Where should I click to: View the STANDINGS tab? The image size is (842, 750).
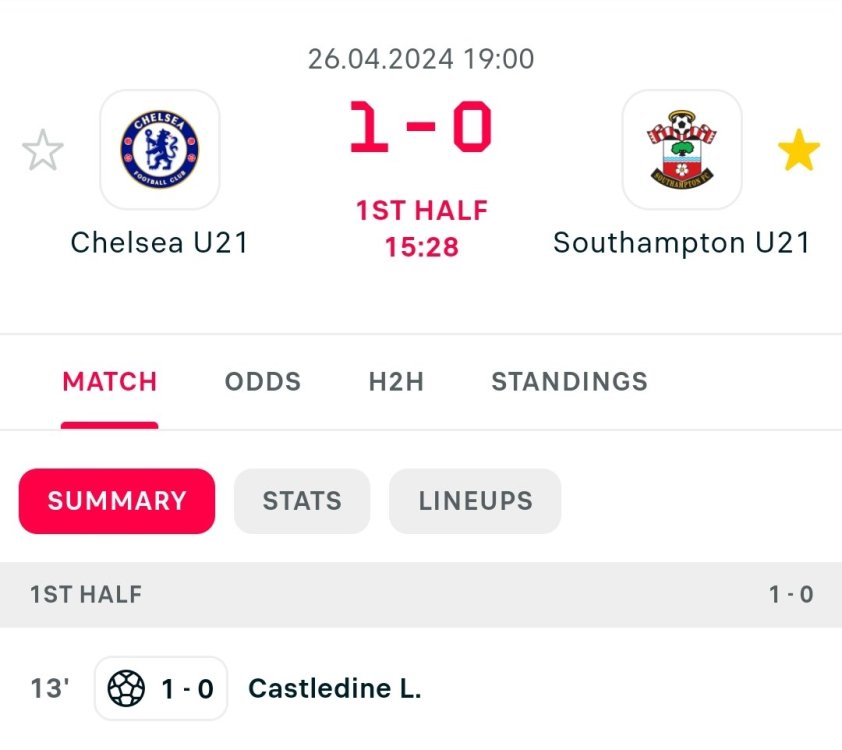pos(569,381)
